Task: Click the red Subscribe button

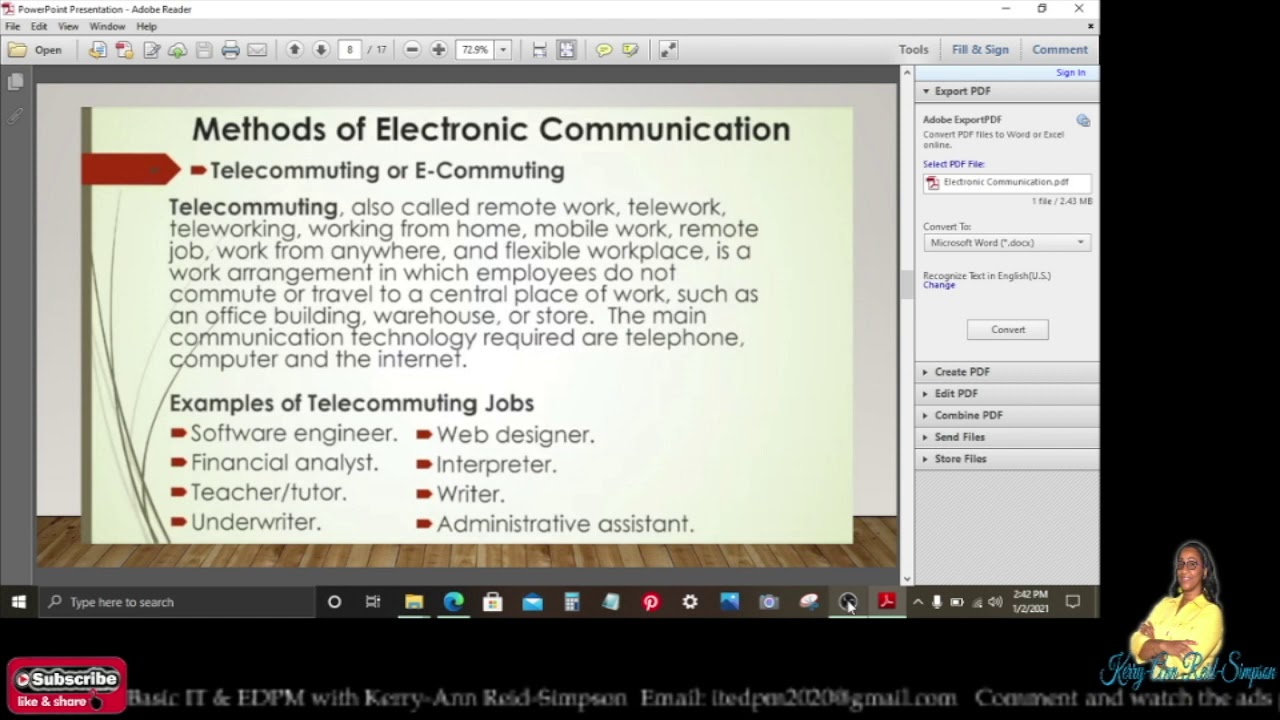Action: coord(67,685)
